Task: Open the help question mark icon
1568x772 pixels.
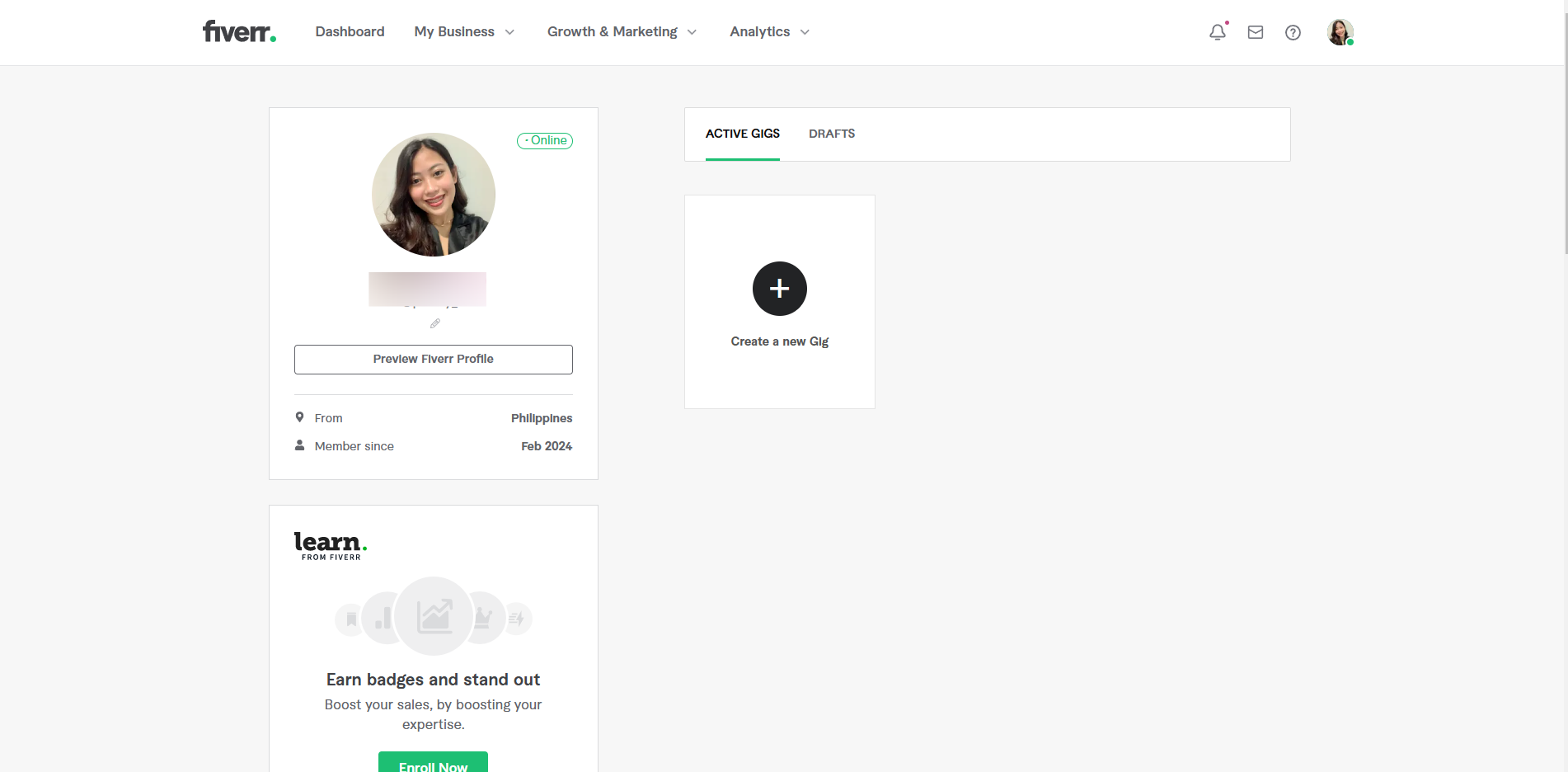Action: pos(1293,32)
